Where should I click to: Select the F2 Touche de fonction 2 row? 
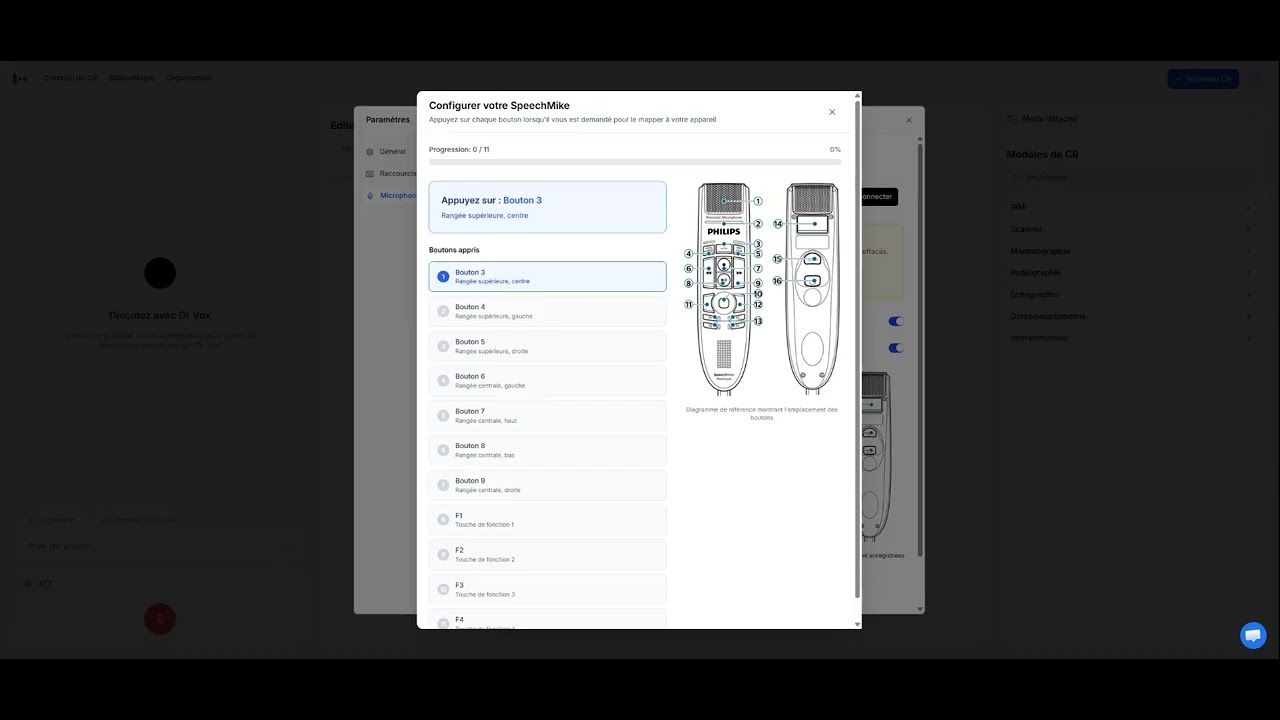547,554
